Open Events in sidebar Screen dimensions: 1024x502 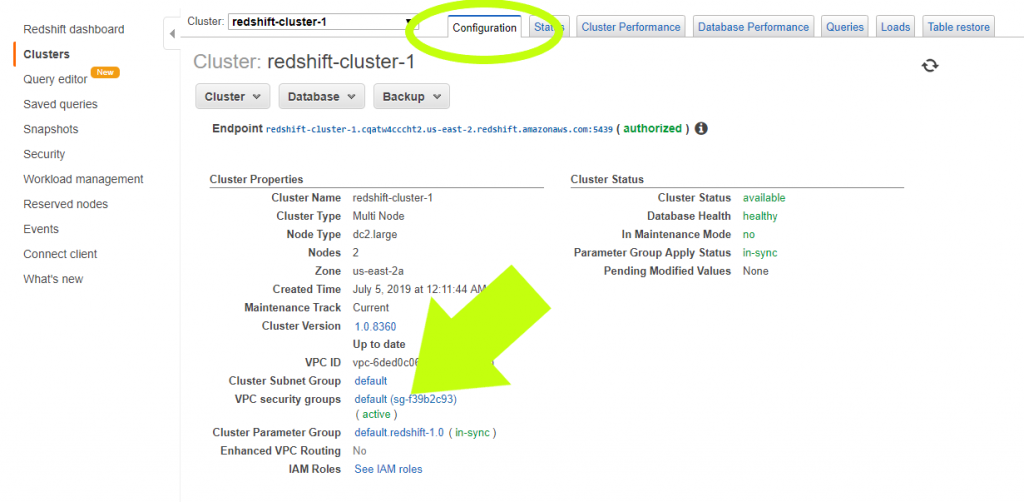click(x=40, y=228)
